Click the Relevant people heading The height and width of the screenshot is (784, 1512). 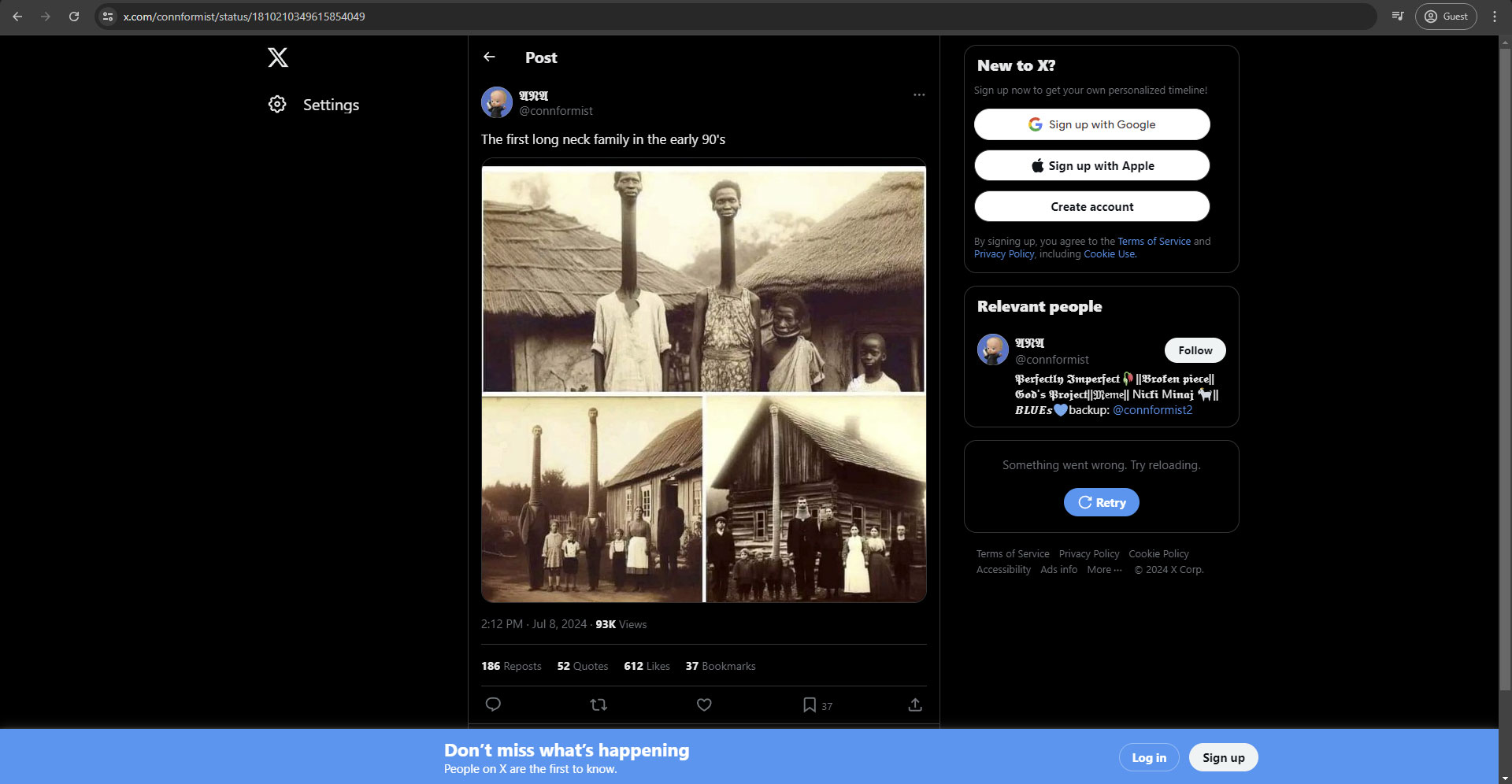(x=1039, y=306)
